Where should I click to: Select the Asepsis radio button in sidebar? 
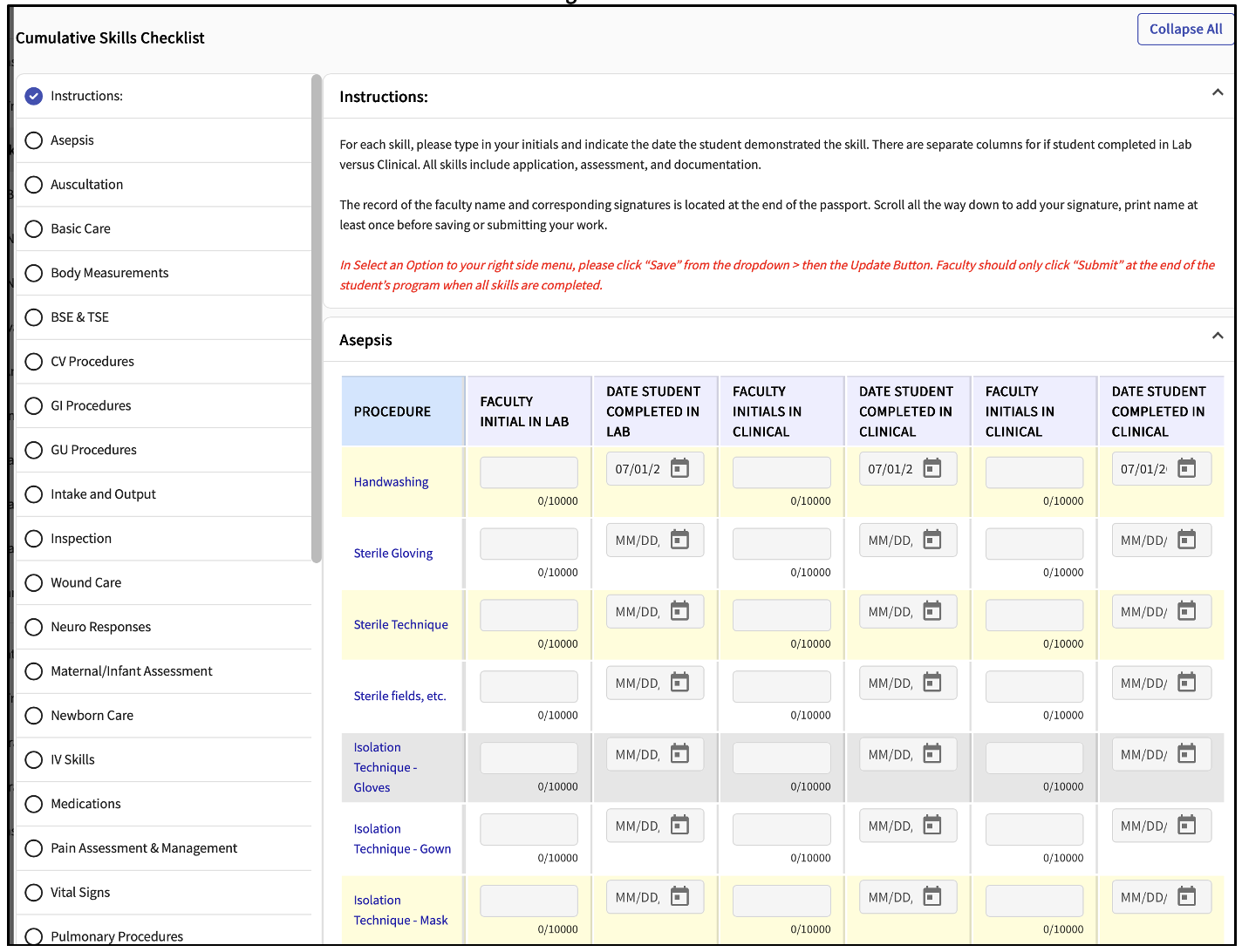pos(34,140)
